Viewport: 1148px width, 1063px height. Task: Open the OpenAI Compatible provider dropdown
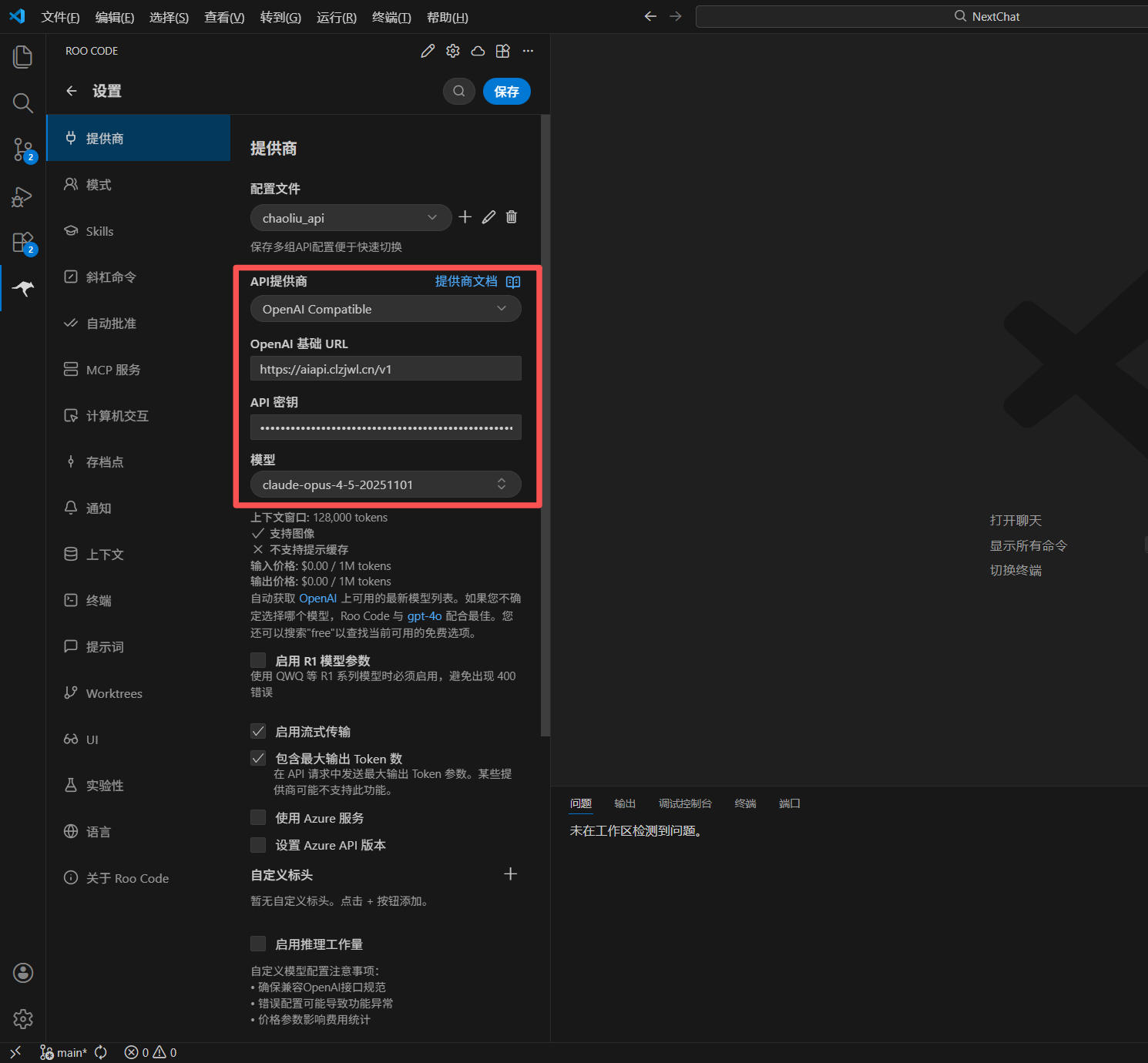click(385, 309)
